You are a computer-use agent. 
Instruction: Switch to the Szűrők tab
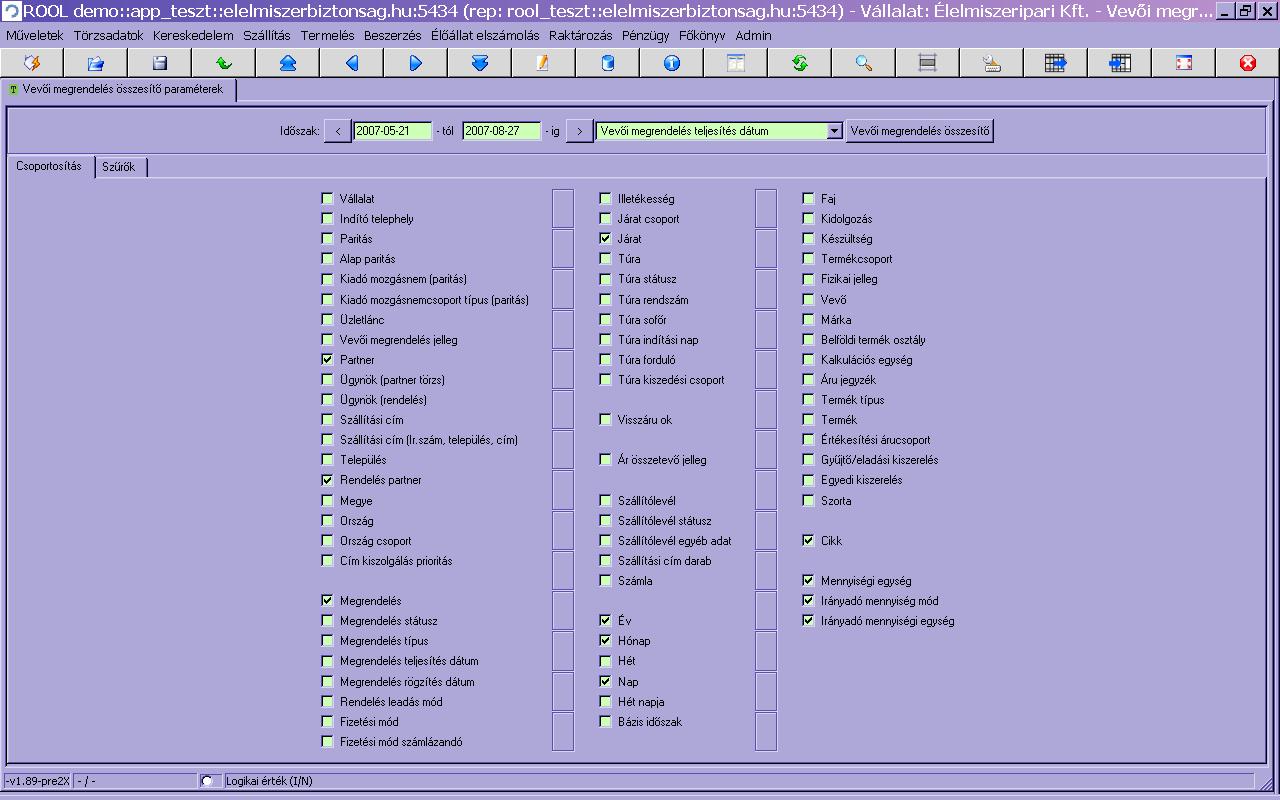pyautogui.click(x=119, y=167)
